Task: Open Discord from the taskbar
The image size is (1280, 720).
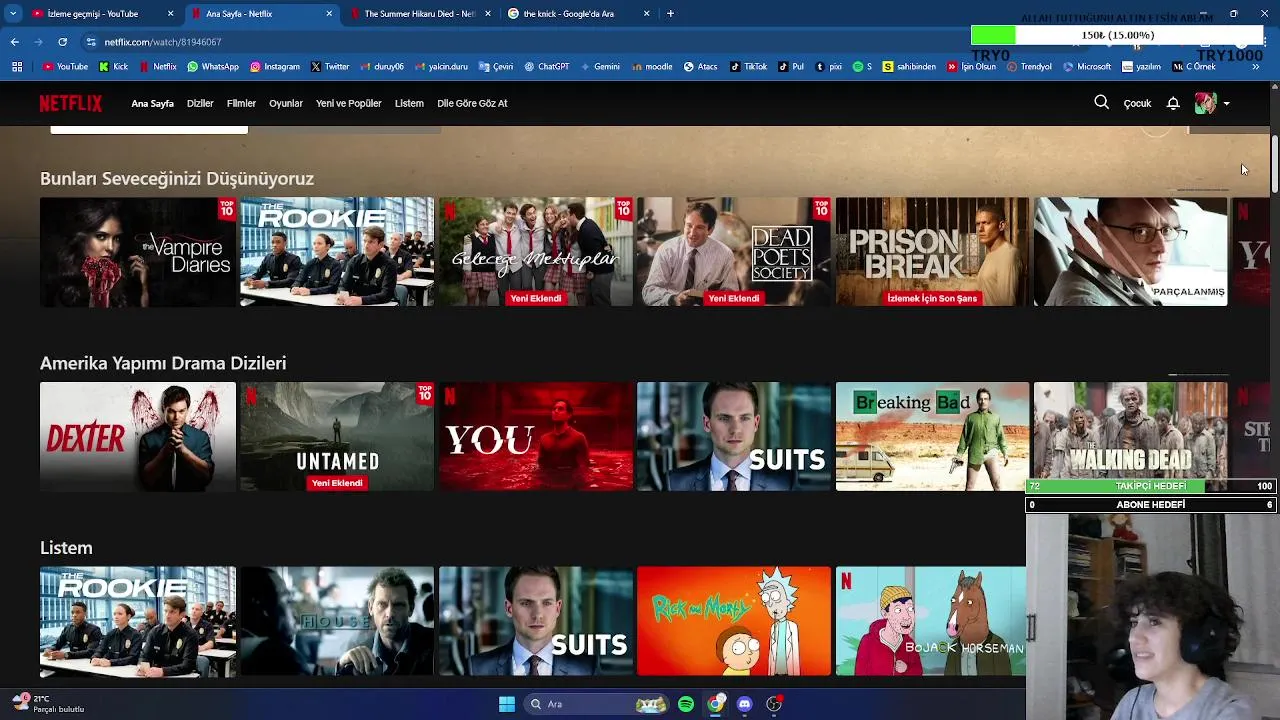Action: 744,704
